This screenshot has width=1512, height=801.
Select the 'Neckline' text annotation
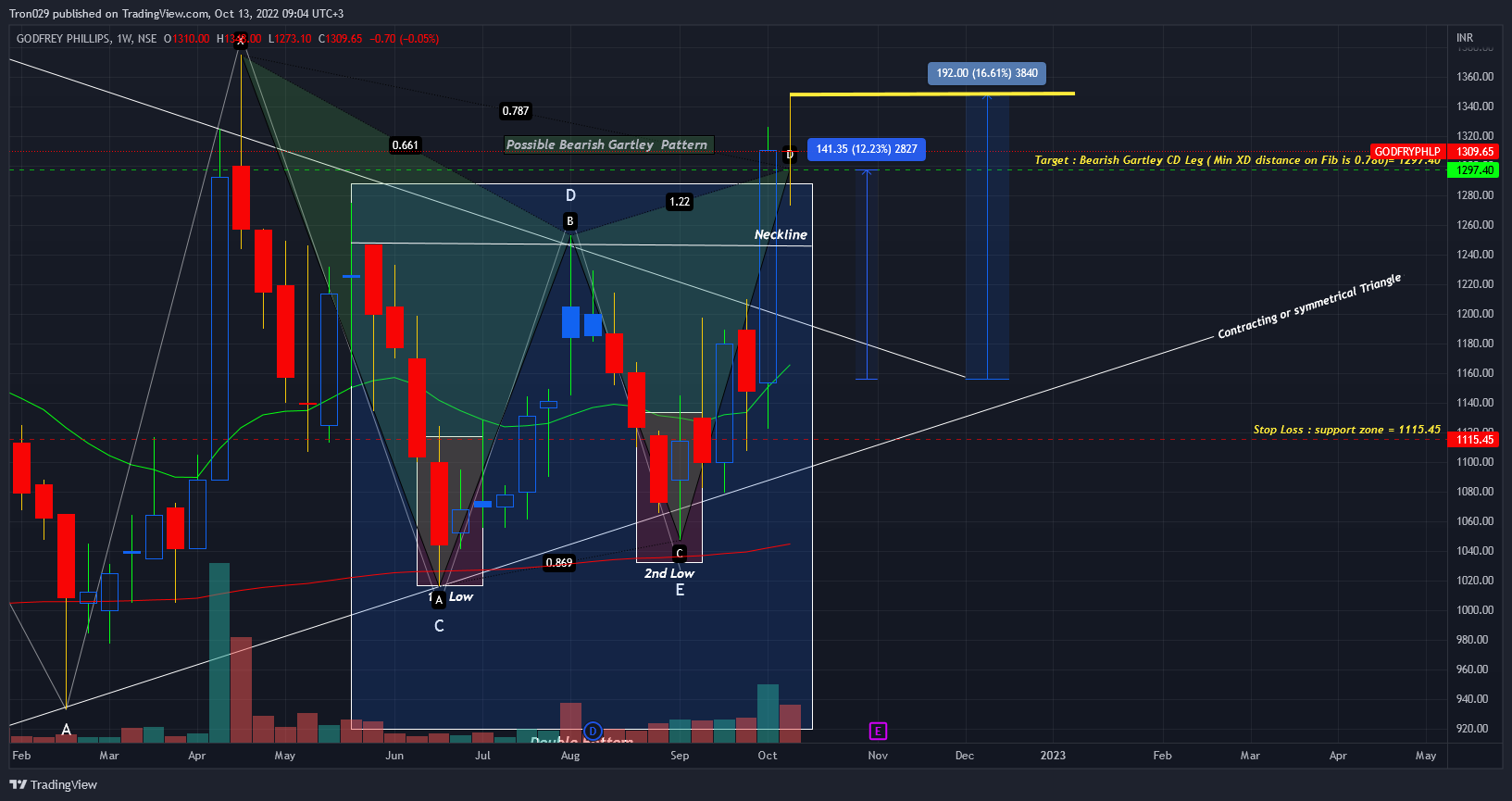point(781,235)
